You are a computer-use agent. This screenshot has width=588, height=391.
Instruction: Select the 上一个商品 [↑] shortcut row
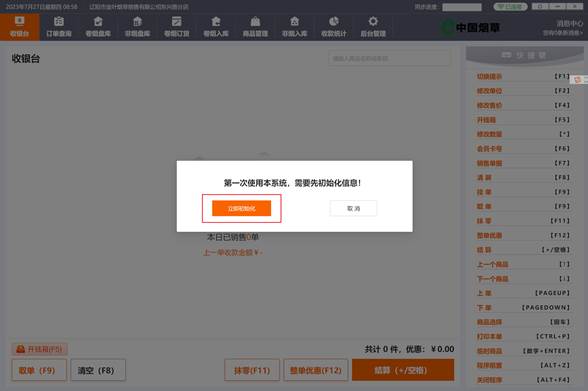tap(523, 264)
